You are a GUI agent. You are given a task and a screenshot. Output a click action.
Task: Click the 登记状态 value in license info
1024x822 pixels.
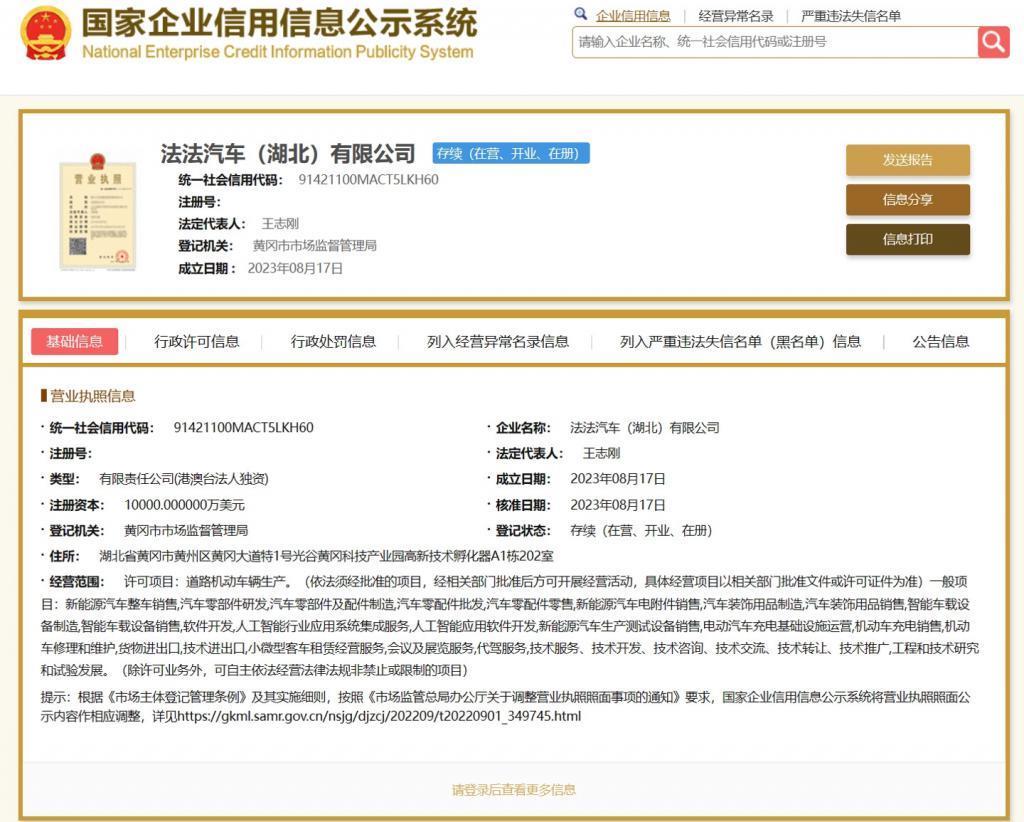[641, 531]
